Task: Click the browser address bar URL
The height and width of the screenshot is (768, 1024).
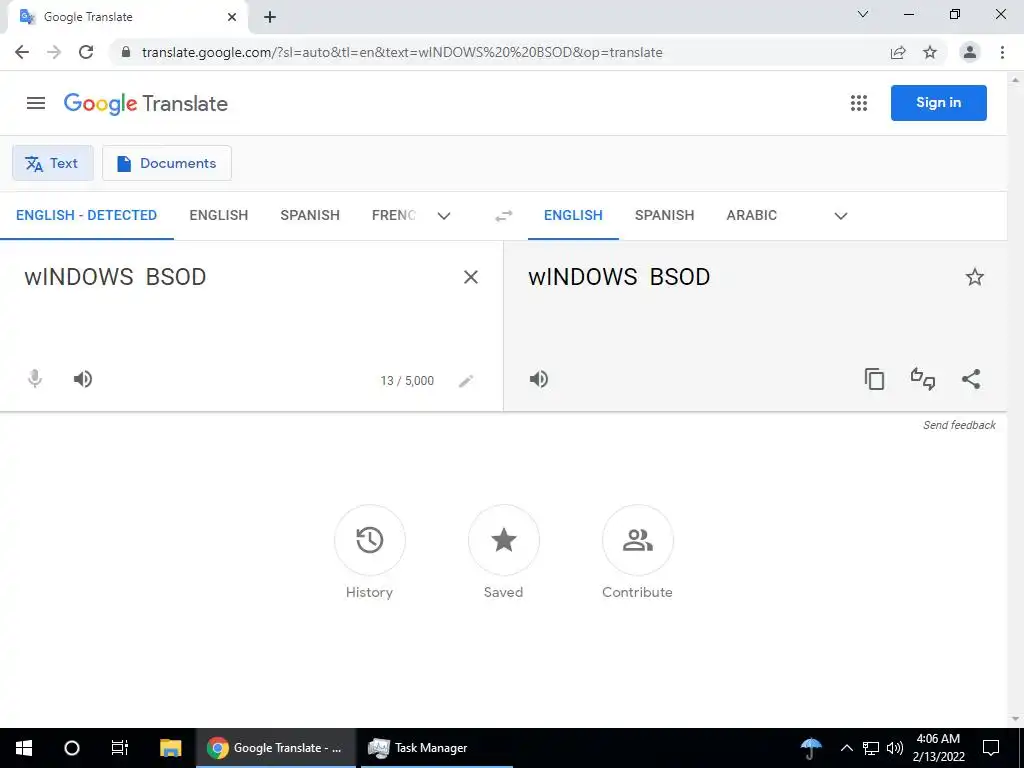Action: 402,53
